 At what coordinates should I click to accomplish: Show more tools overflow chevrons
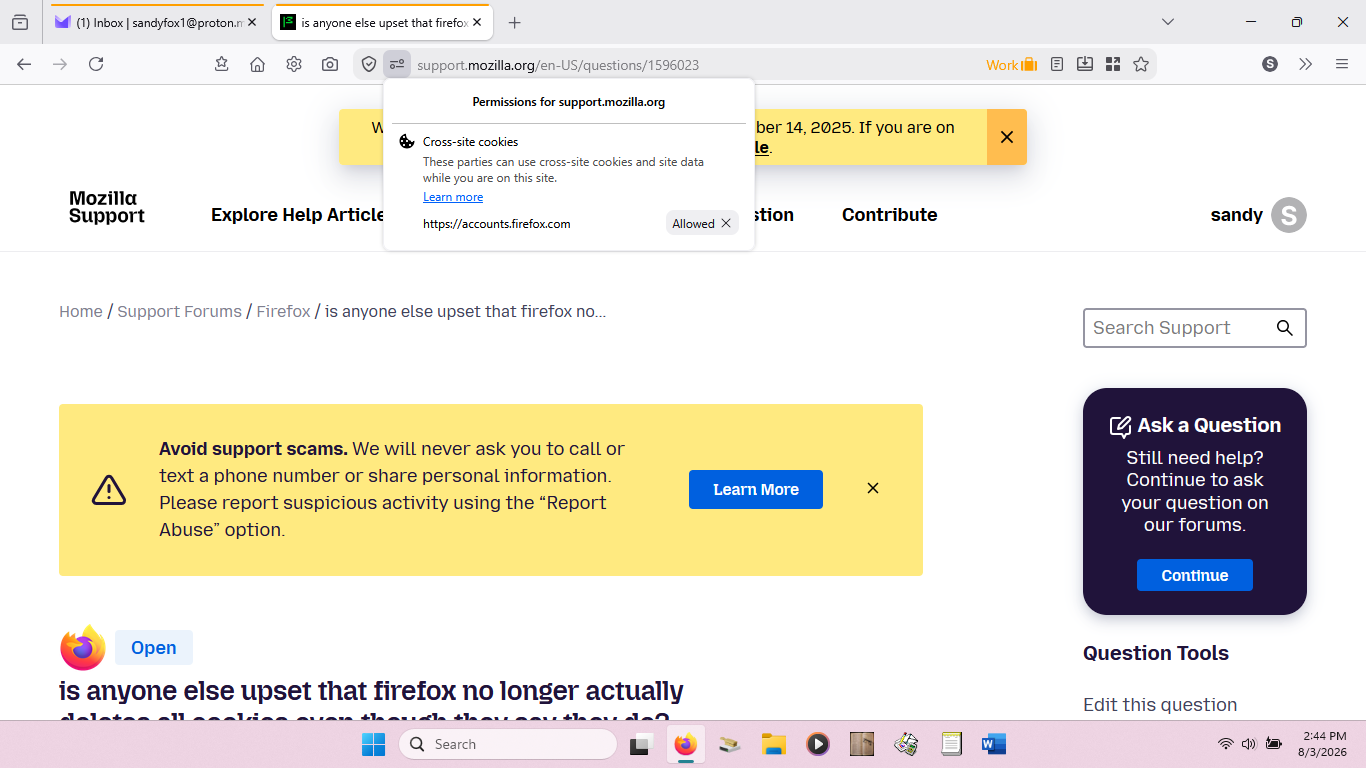(1306, 64)
